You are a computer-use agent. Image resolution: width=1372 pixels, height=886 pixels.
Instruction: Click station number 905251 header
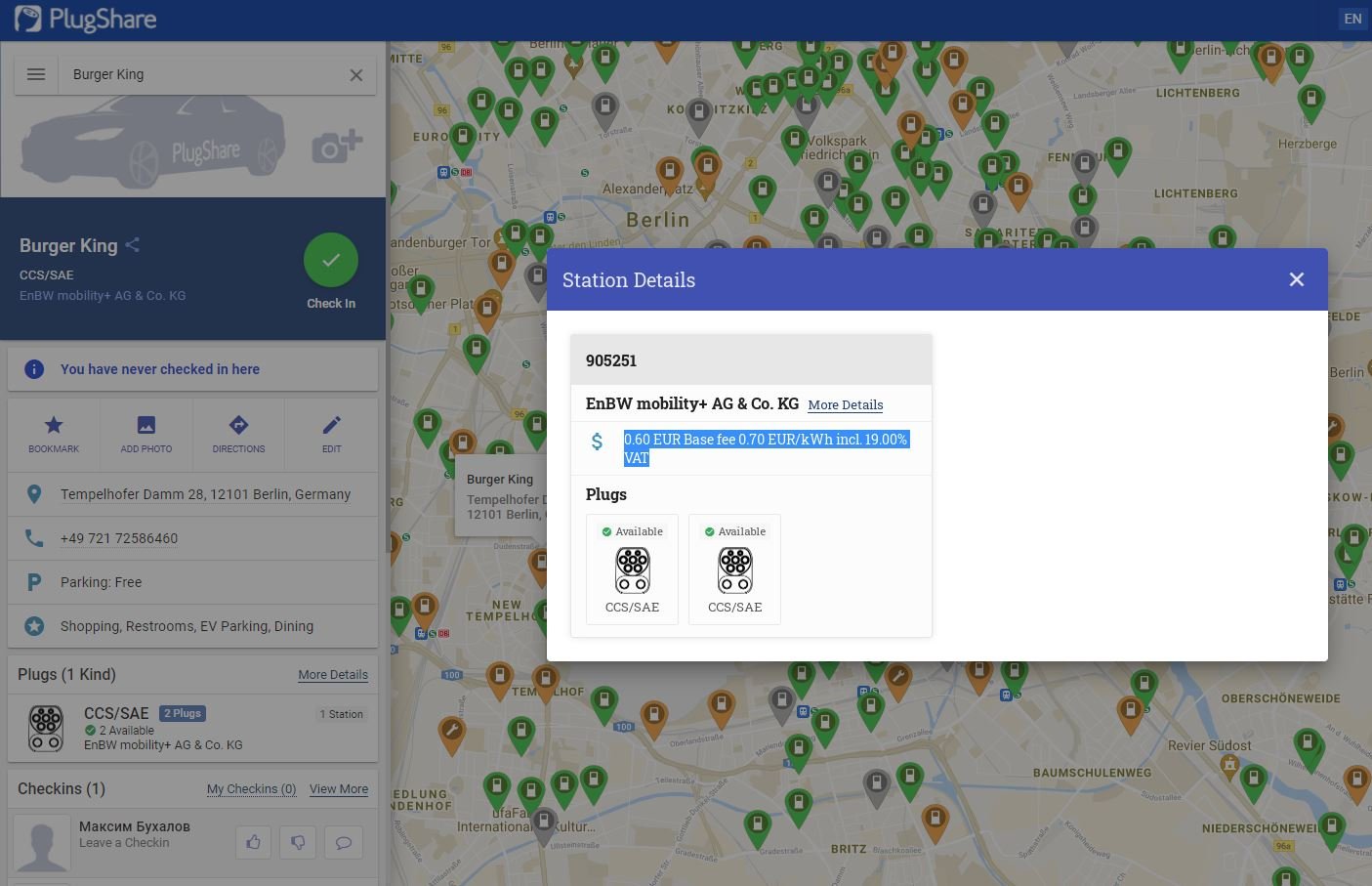pos(751,360)
